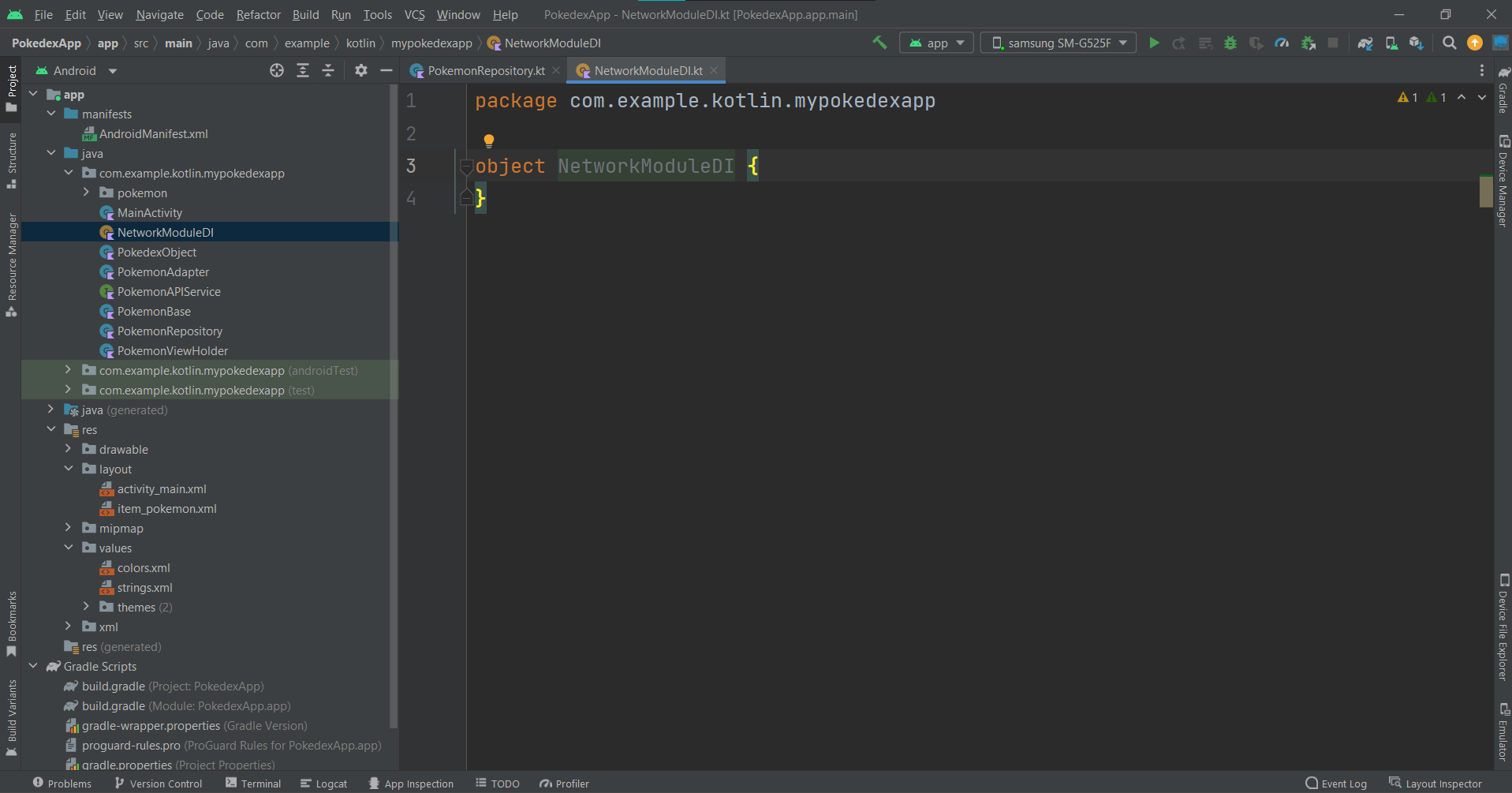Click the Make Project hammer icon

[x=879, y=43]
